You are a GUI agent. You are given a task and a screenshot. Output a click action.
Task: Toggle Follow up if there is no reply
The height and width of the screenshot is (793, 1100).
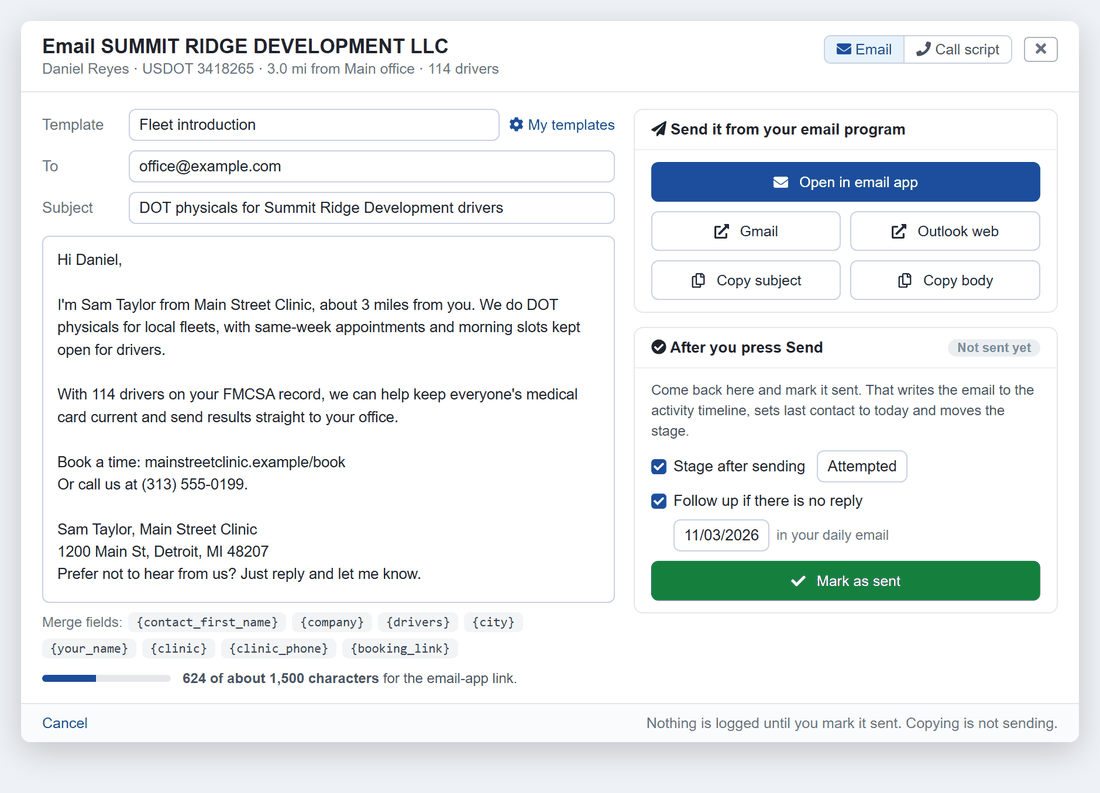[659, 501]
